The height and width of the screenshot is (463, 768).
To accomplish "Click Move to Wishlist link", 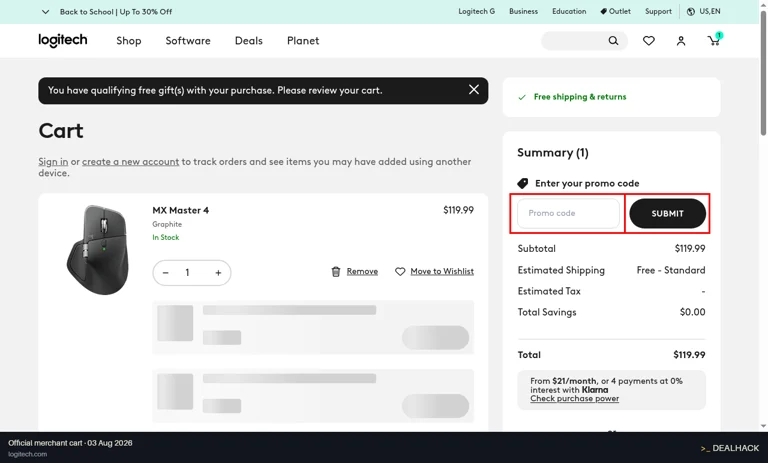I will pos(442,271).
